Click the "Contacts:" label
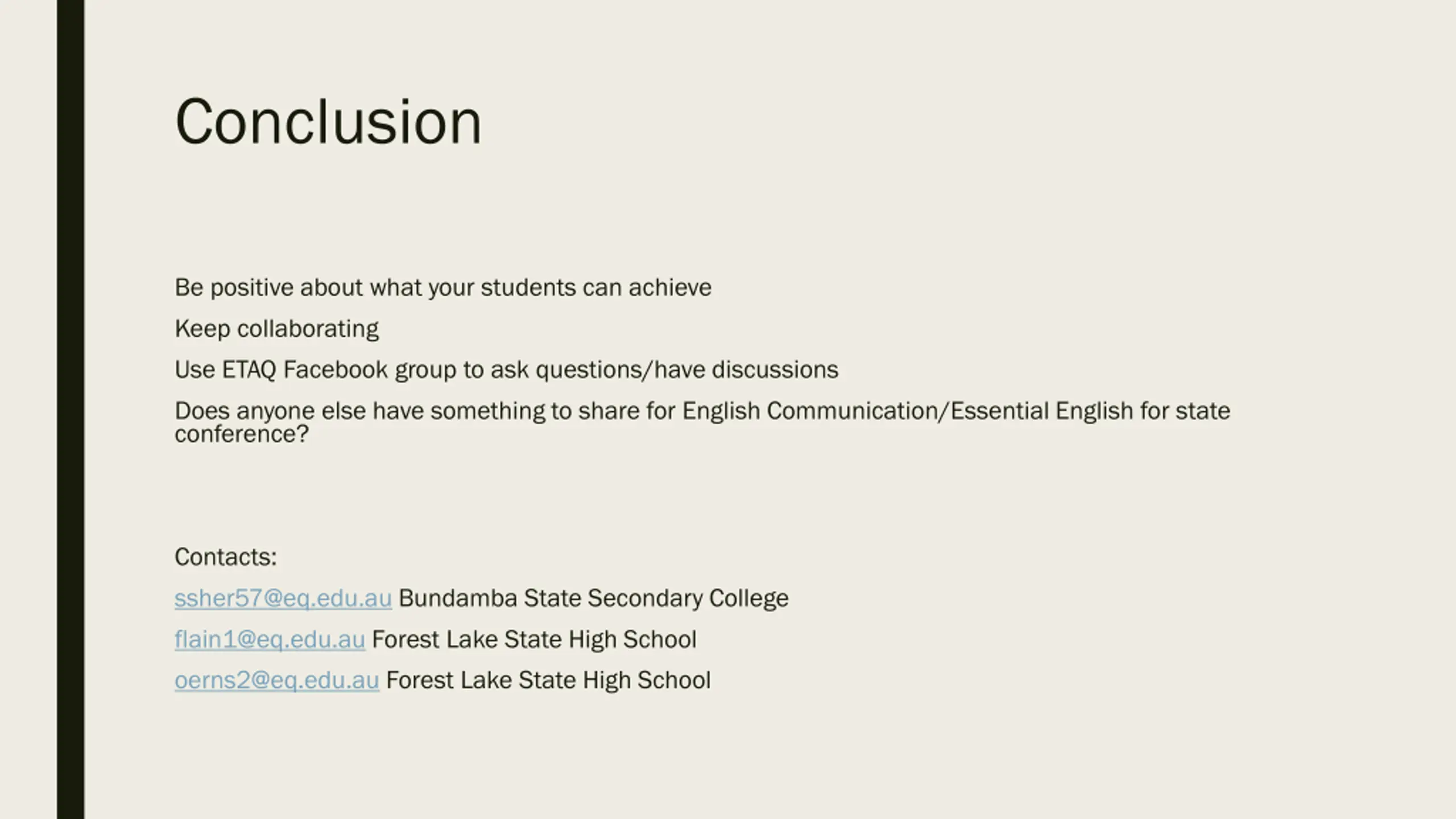This screenshot has height=819, width=1456. click(225, 557)
